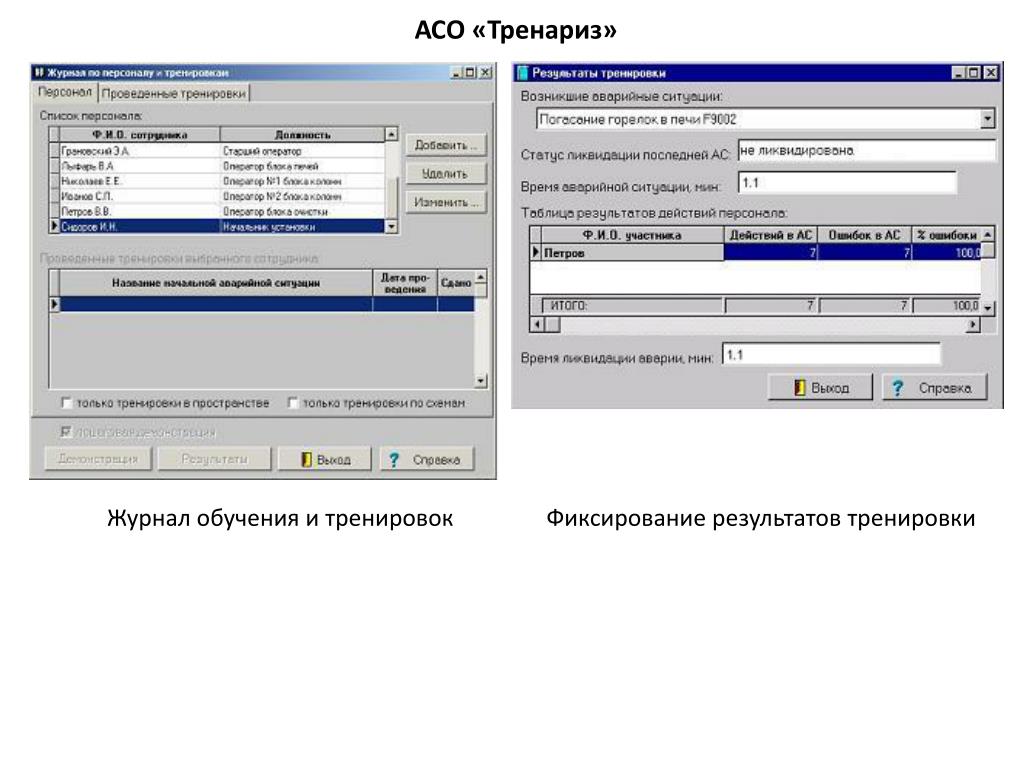Click the % ошибки column header
Image resolution: width=1024 pixels, height=768 pixels.
click(946, 234)
